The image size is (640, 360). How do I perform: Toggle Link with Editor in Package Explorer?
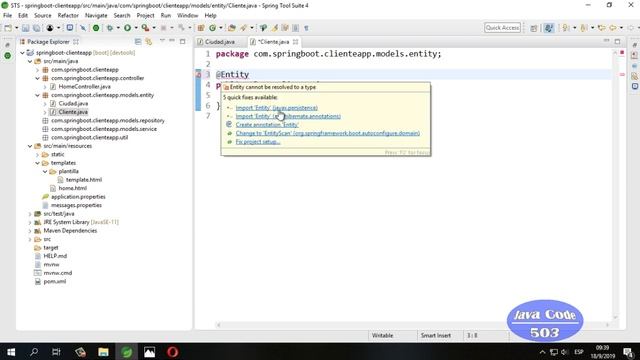click(149, 42)
